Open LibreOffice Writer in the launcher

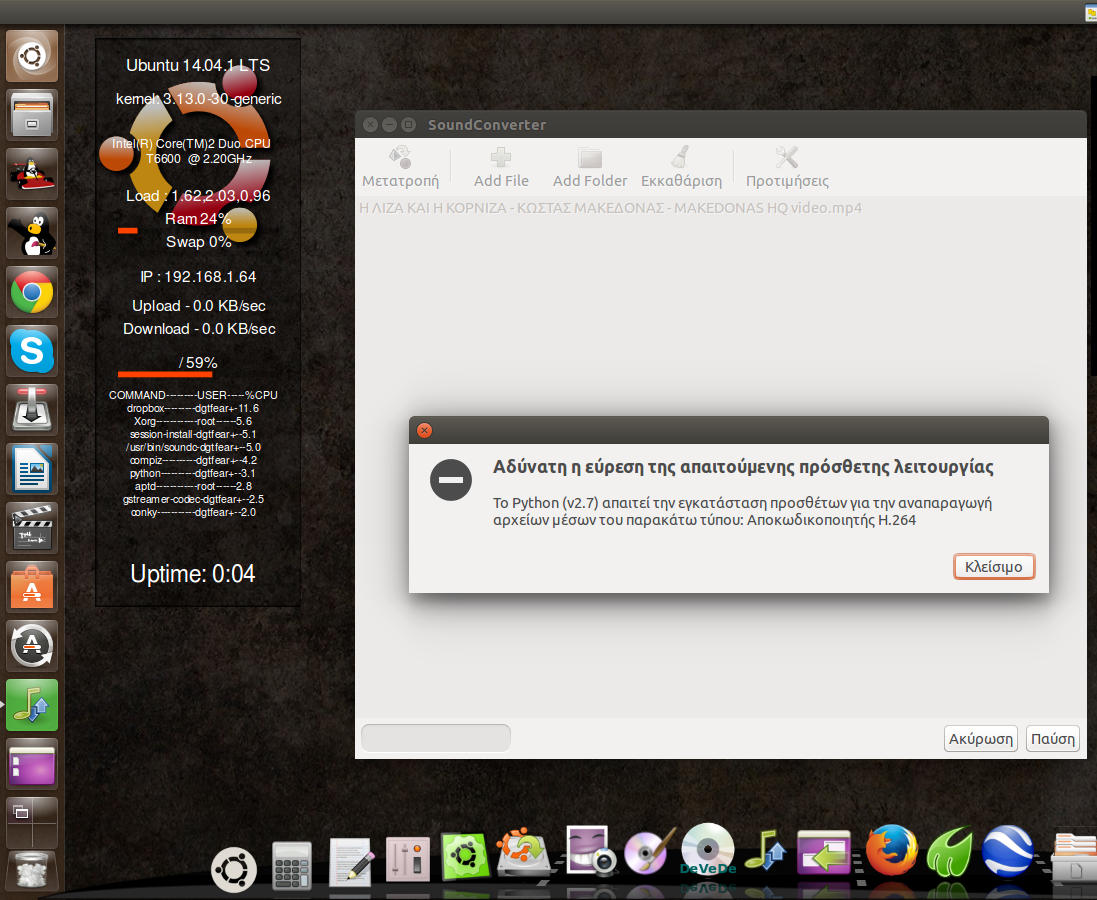pos(32,469)
